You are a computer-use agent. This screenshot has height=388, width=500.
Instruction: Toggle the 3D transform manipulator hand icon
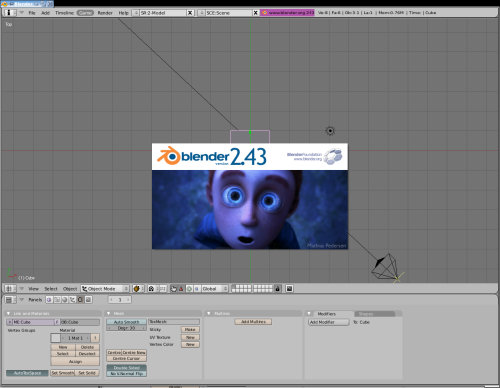[173, 289]
